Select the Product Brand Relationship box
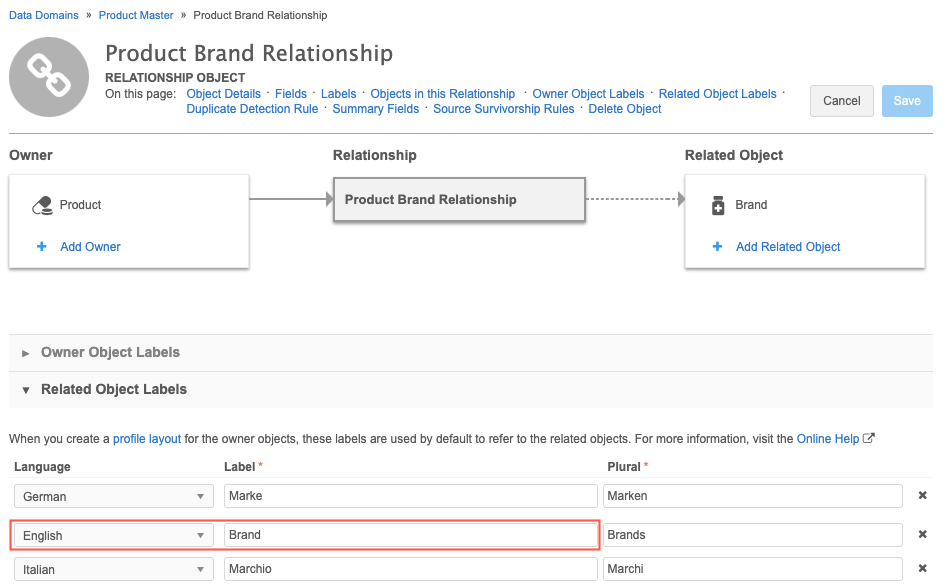946x585 pixels. [458, 200]
